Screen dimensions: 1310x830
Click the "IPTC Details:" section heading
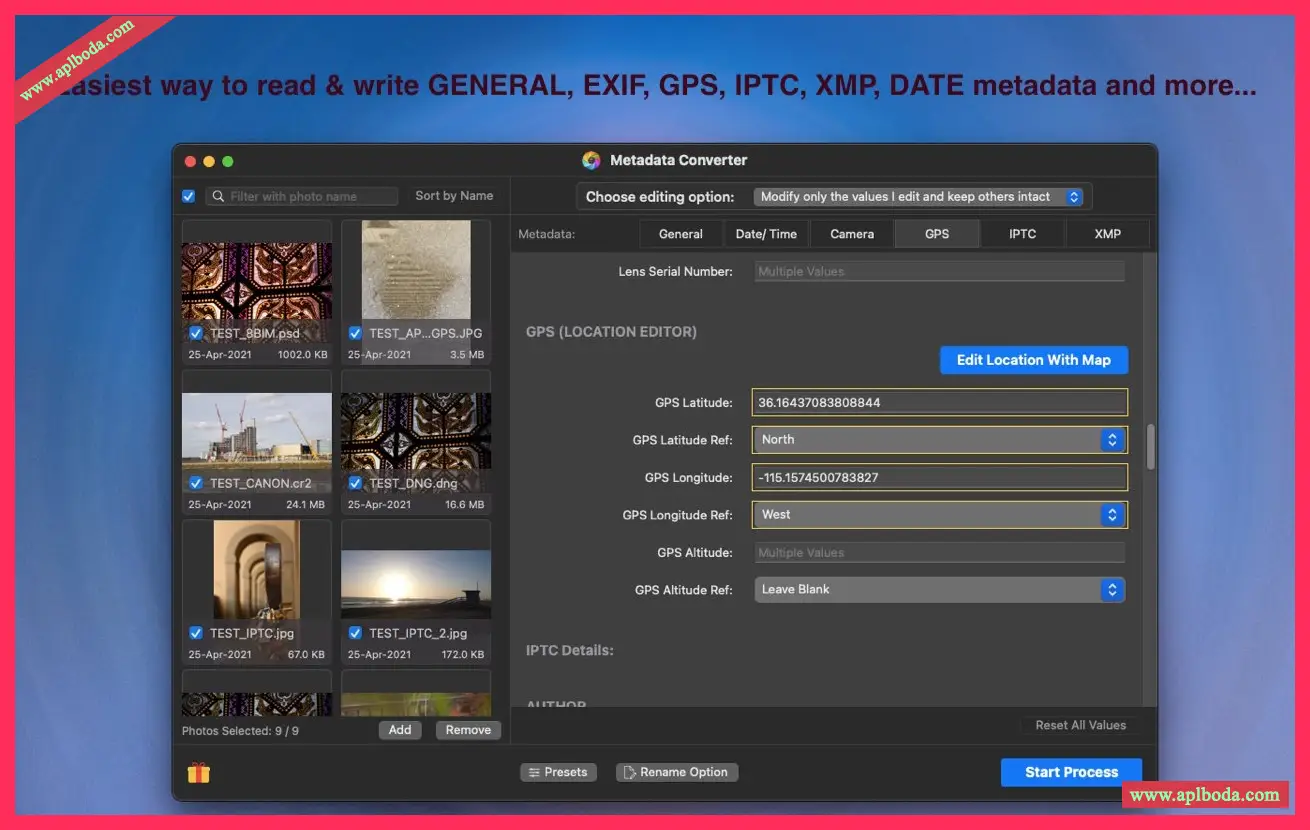(x=570, y=651)
